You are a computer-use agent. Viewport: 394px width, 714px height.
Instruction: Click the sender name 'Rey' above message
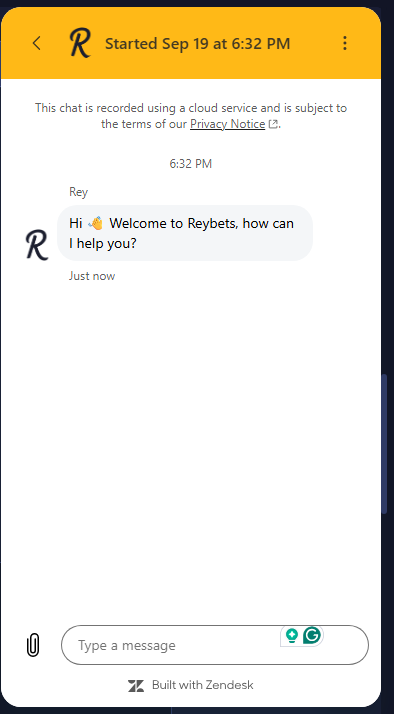click(x=78, y=192)
